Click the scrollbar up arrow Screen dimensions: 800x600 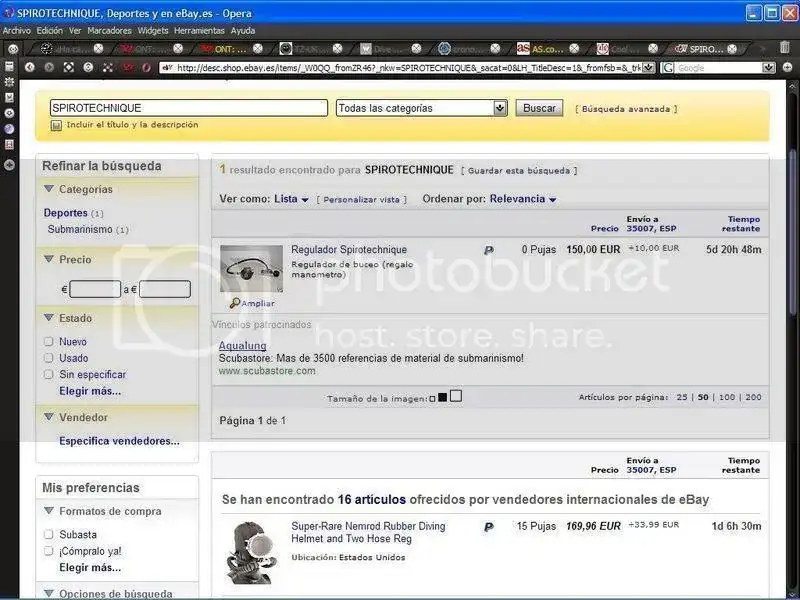pos(792,86)
